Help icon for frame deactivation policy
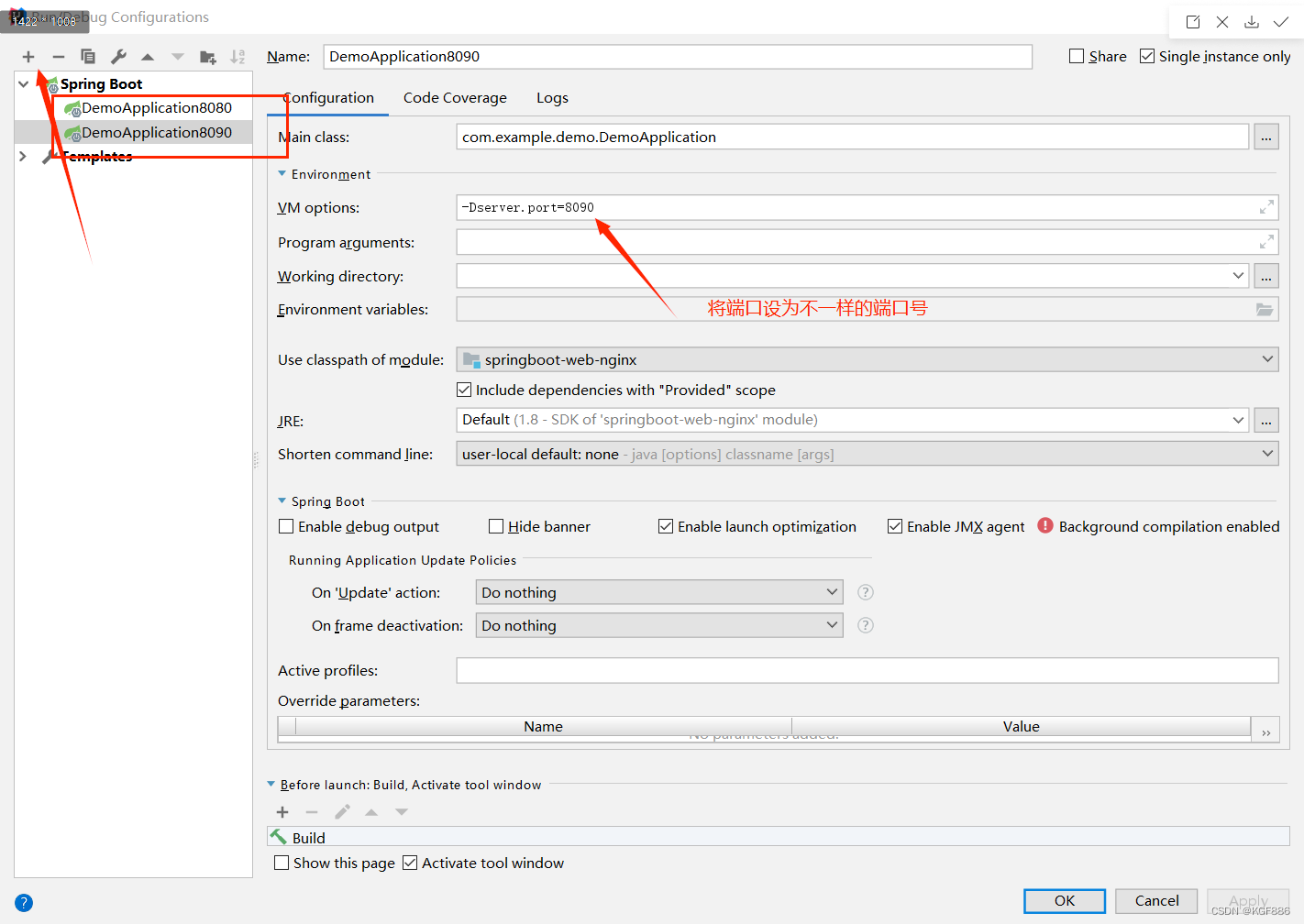This screenshot has width=1304, height=924. 866,625
